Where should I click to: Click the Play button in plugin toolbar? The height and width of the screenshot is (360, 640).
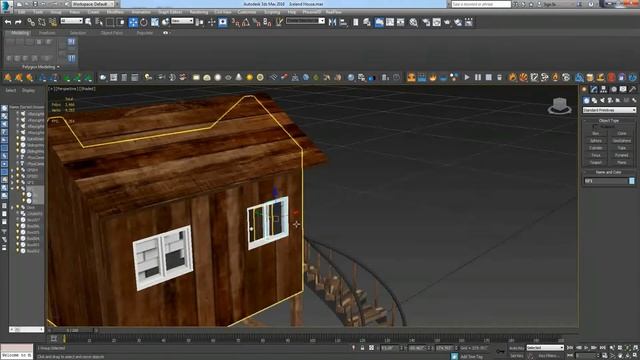coord(467,77)
